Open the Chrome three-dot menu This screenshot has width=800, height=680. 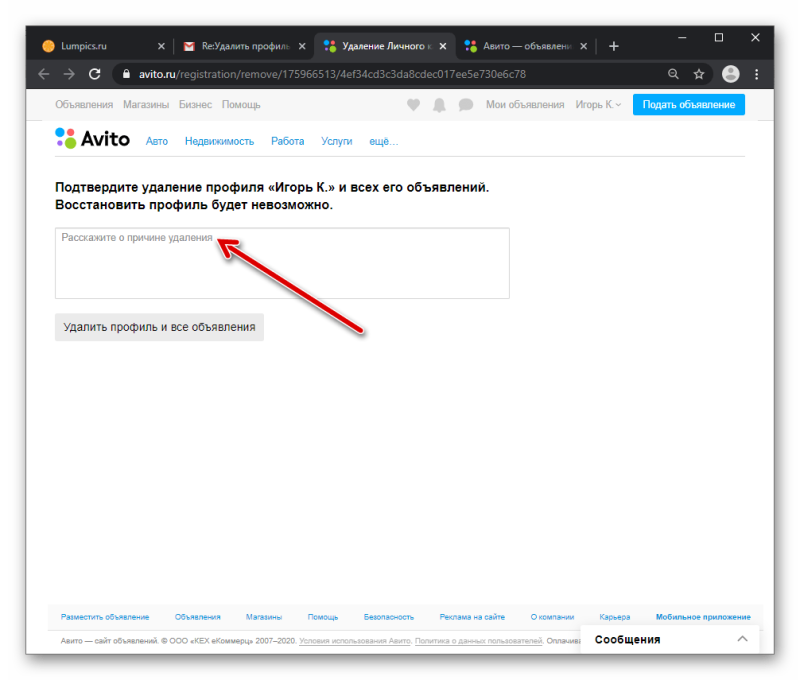(757, 74)
